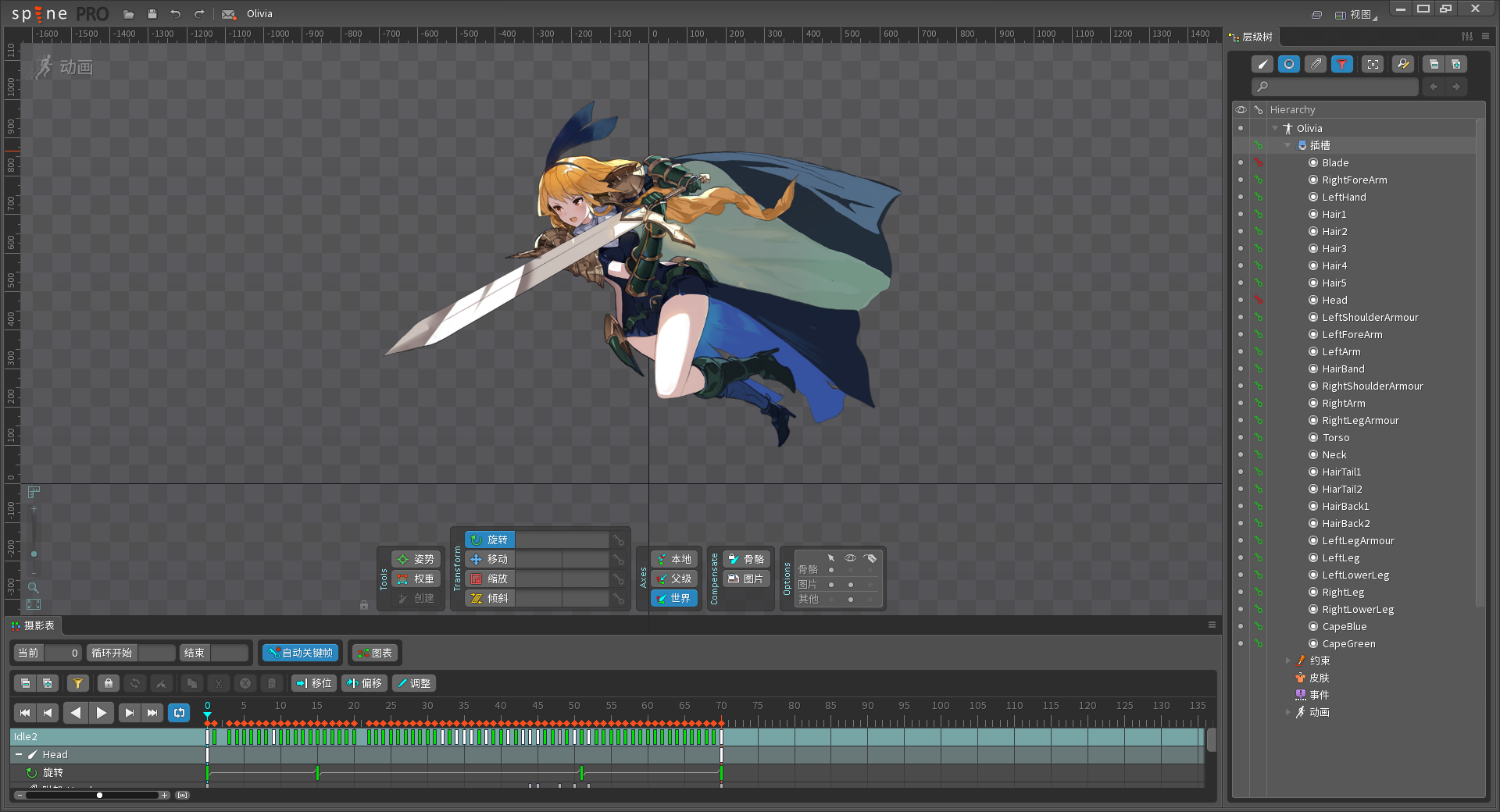Viewport: 1500px width, 812px height.
Task: Collapse all dopesheet rows icon
Action: click(x=25, y=683)
